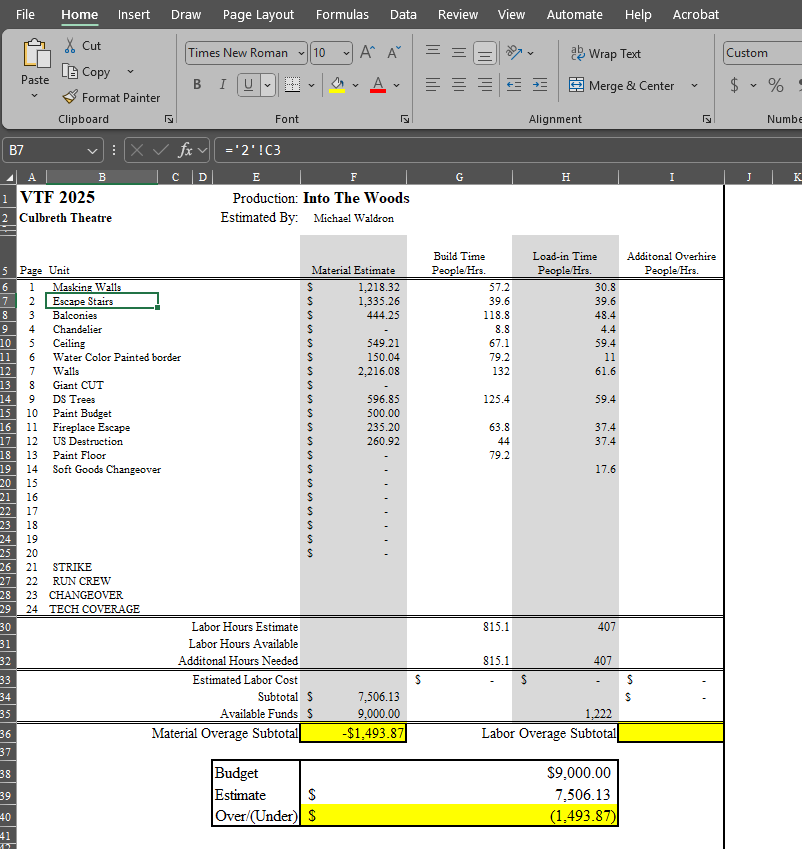The width and height of the screenshot is (802, 849).
Task: Switch to the Acrobat tab
Action: [x=696, y=15]
